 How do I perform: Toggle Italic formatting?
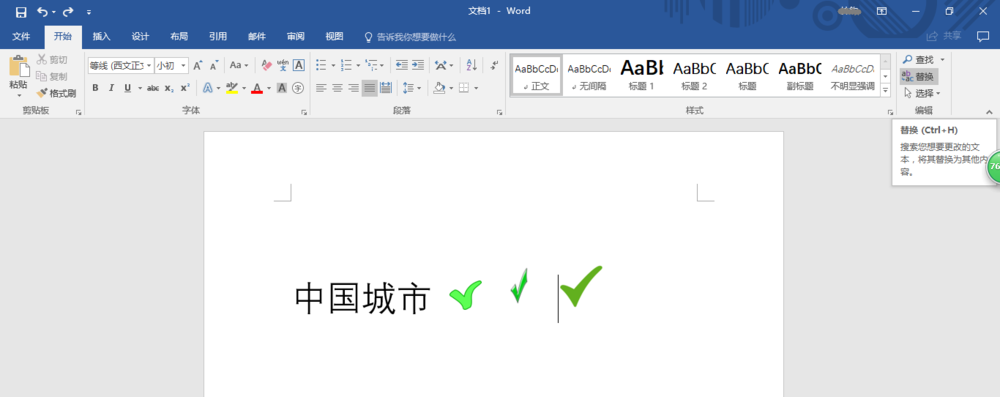[111, 88]
